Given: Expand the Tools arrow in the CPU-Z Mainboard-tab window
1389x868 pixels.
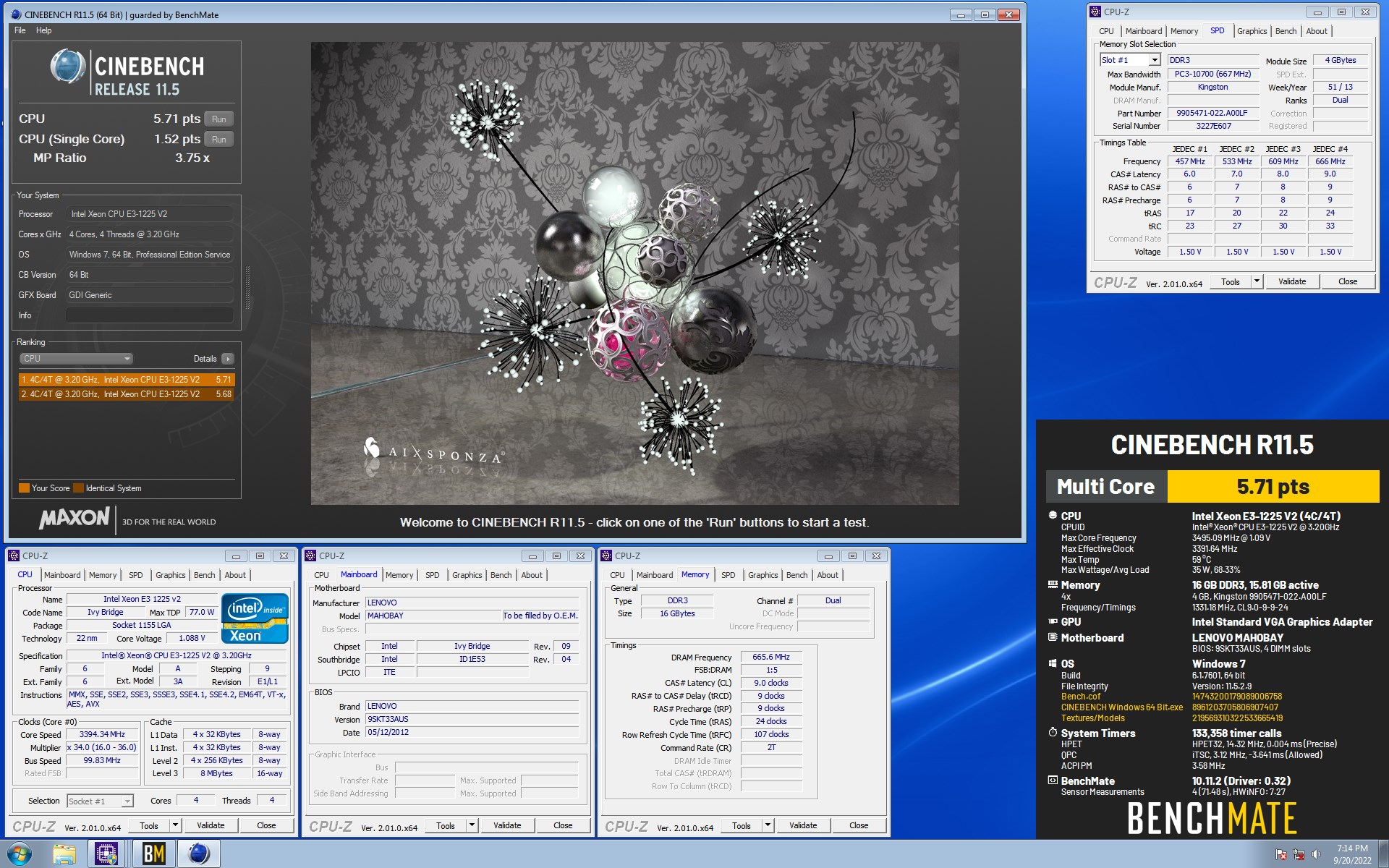Looking at the screenshot, I should [472, 825].
